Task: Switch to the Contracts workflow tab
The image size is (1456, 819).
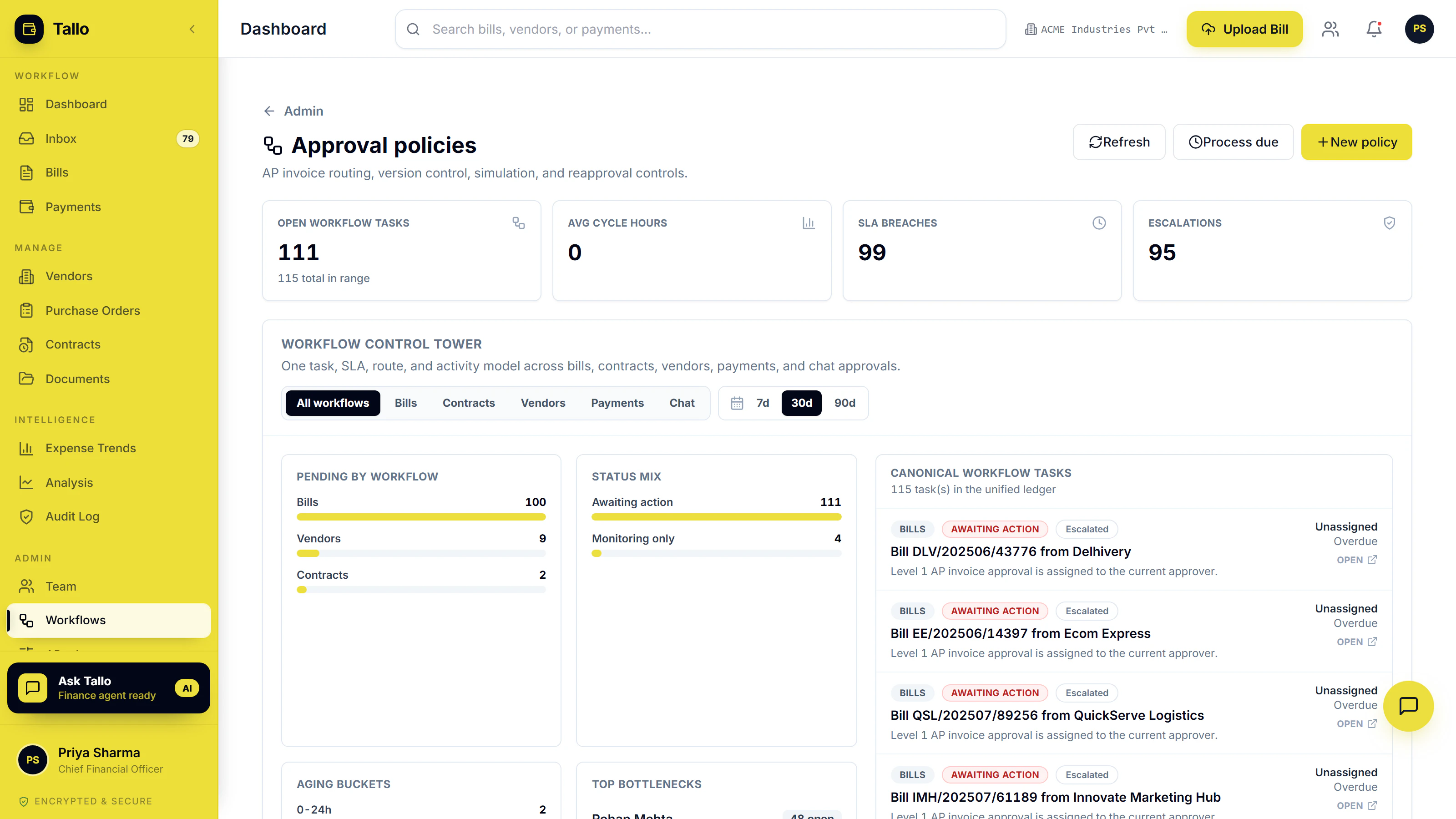Action: tap(469, 403)
